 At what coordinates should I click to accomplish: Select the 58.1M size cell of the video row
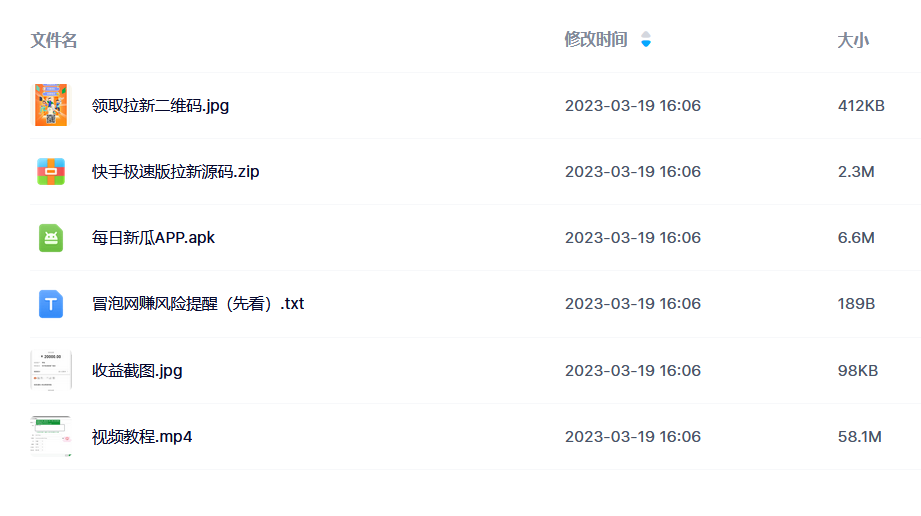tap(859, 437)
